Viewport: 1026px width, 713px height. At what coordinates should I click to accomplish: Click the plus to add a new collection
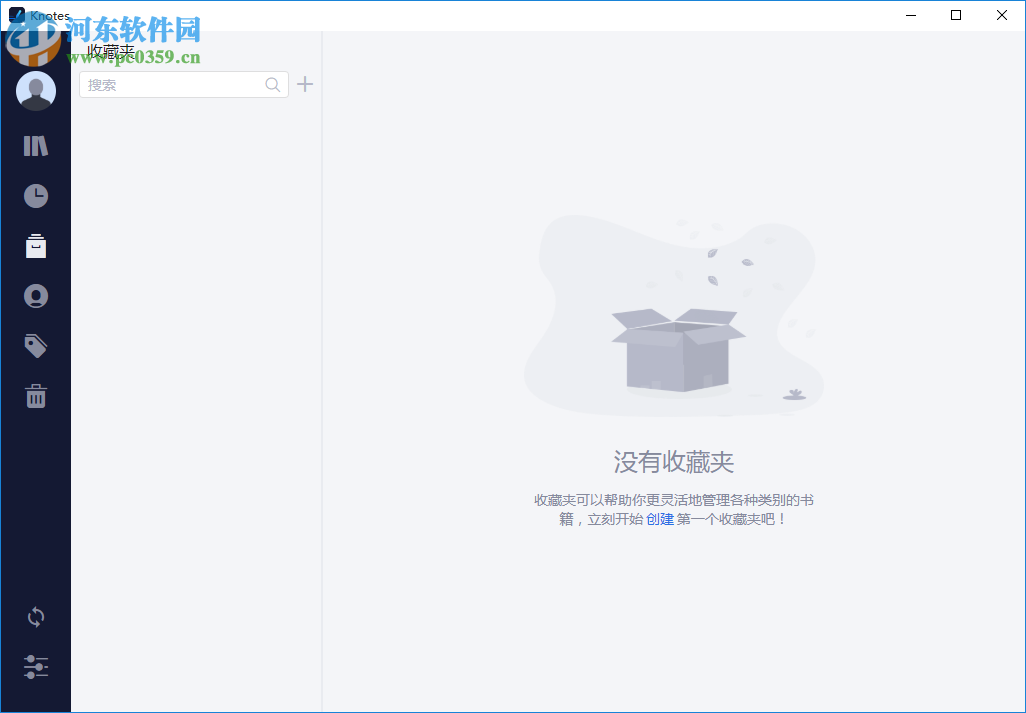[305, 84]
